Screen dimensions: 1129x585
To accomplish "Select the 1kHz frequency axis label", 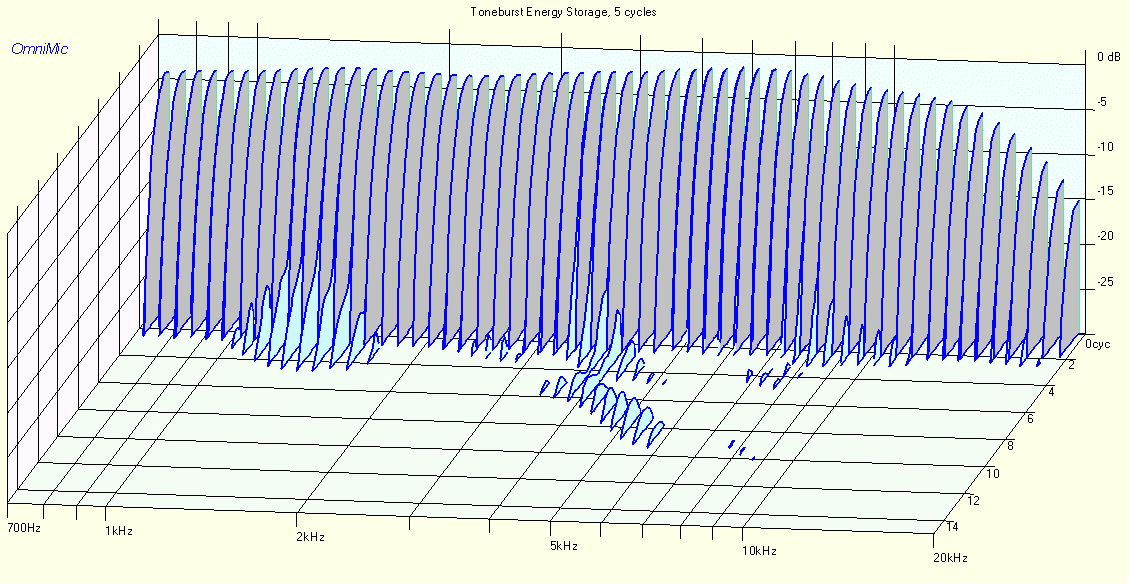I will coord(118,531).
